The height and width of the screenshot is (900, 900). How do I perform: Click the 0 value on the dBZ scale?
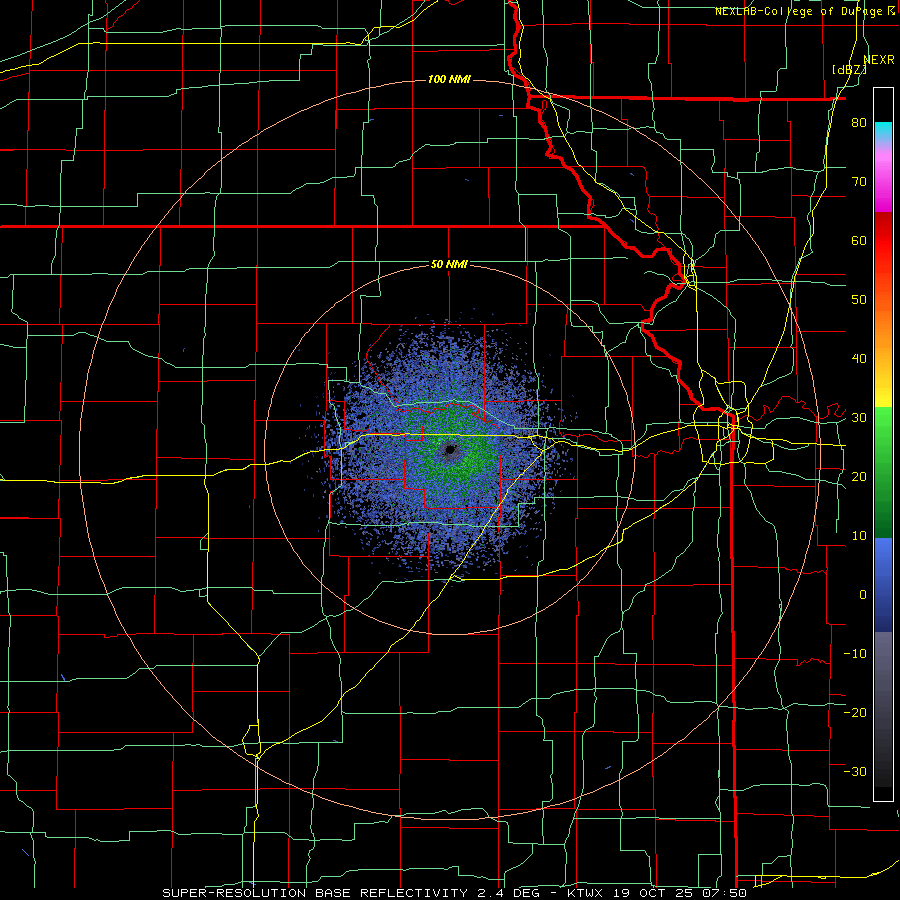click(x=863, y=595)
